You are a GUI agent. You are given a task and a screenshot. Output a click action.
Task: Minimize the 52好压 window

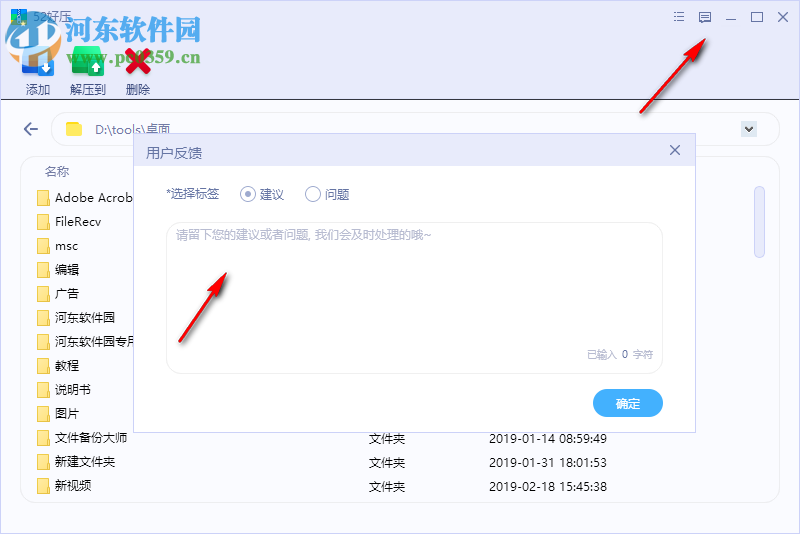[731, 18]
